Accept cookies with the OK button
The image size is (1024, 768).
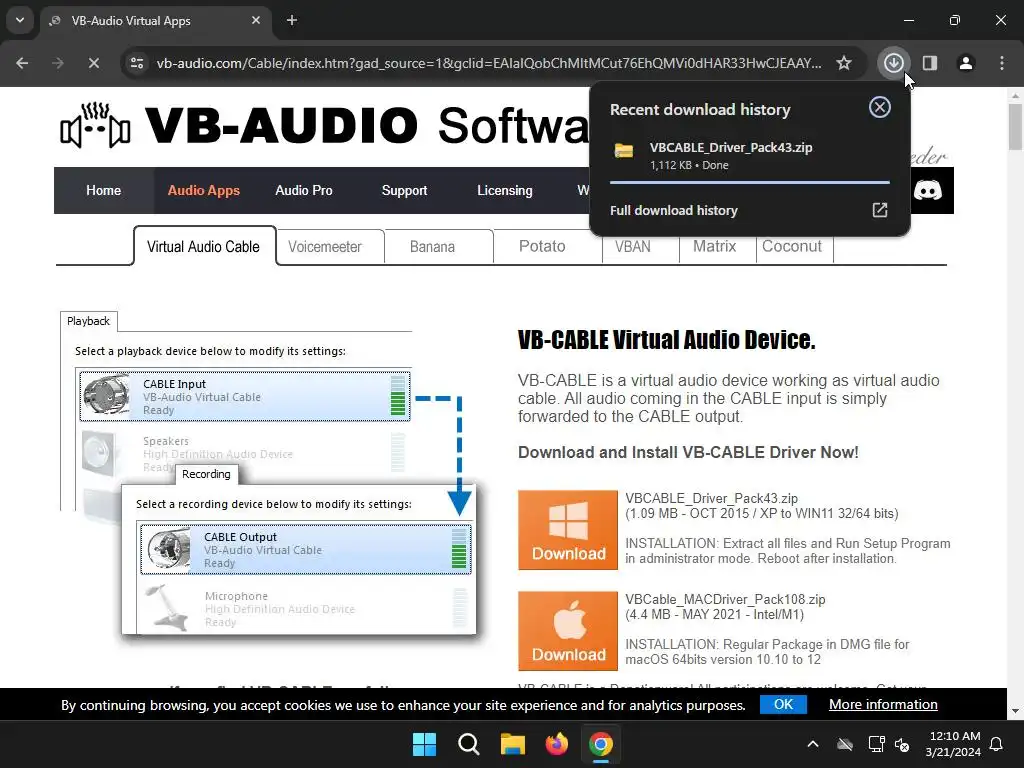(x=783, y=704)
